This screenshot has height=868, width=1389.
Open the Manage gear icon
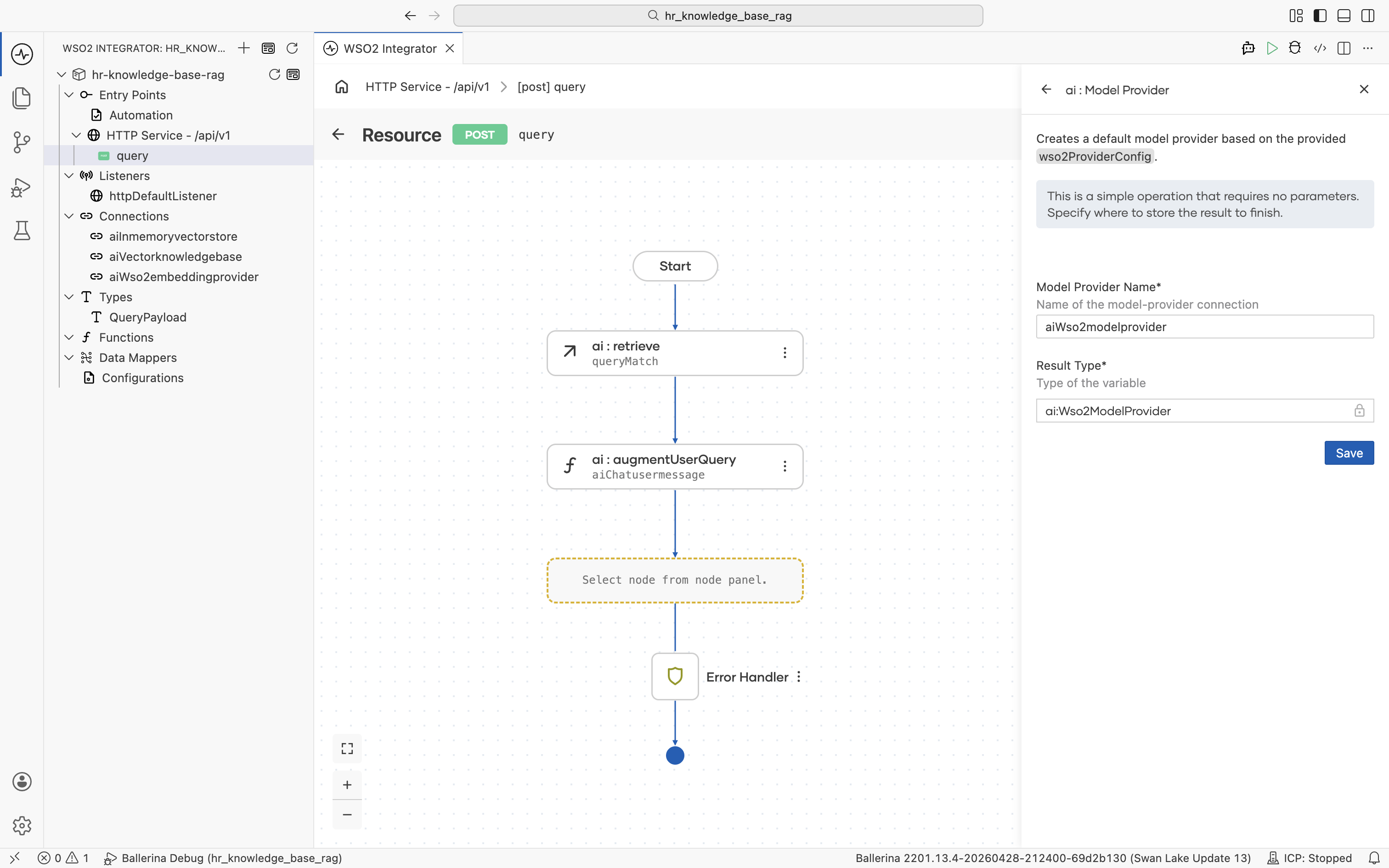point(22,826)
